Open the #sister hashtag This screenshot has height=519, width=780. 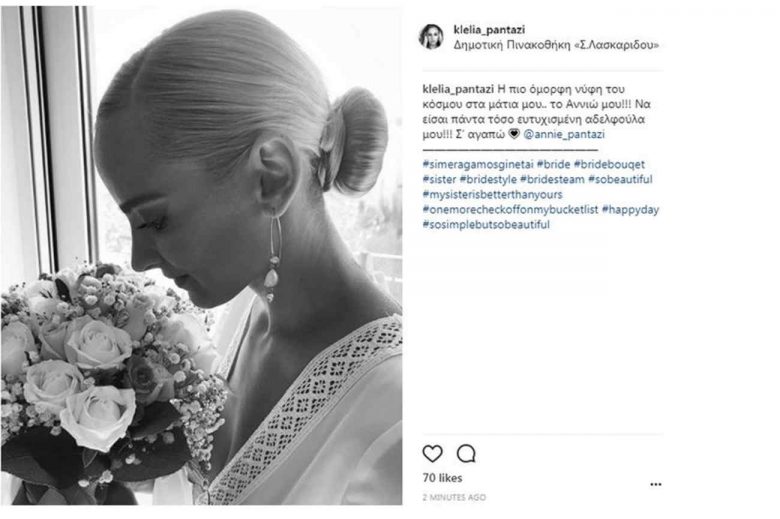click(439, 179)
